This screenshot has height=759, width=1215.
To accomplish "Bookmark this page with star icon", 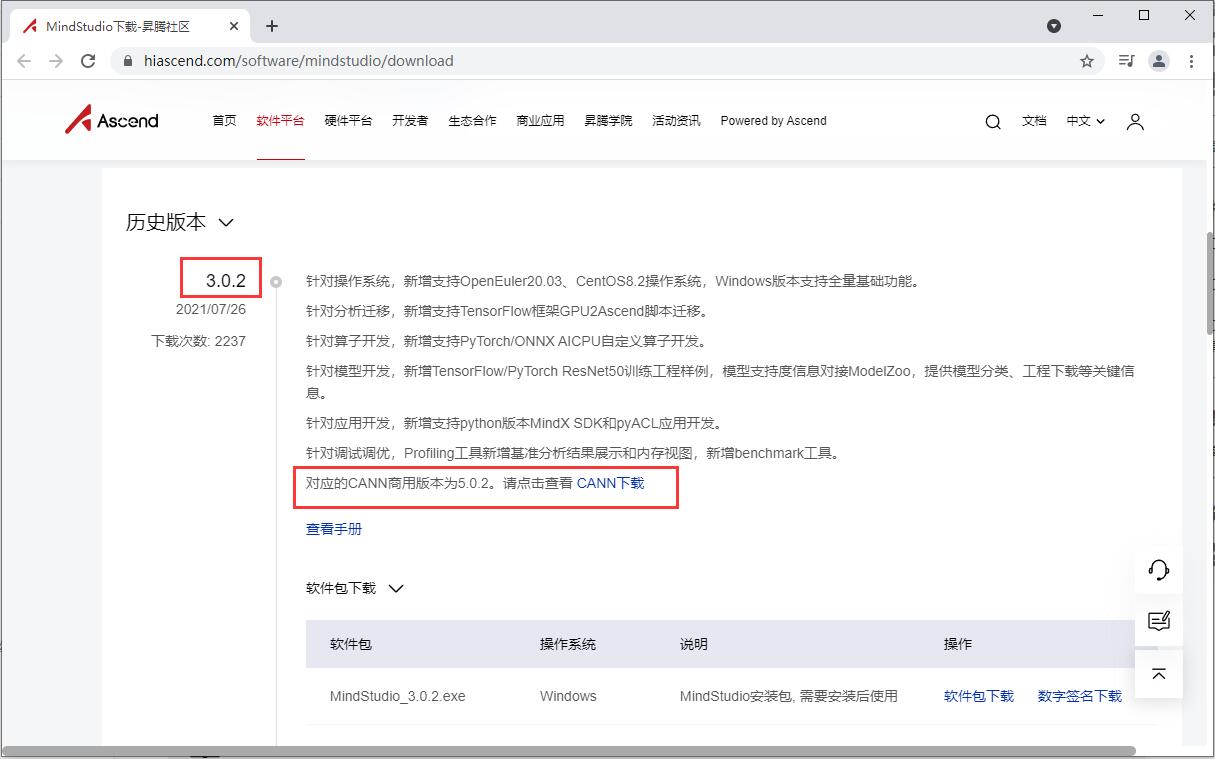I will (1087, 61).
